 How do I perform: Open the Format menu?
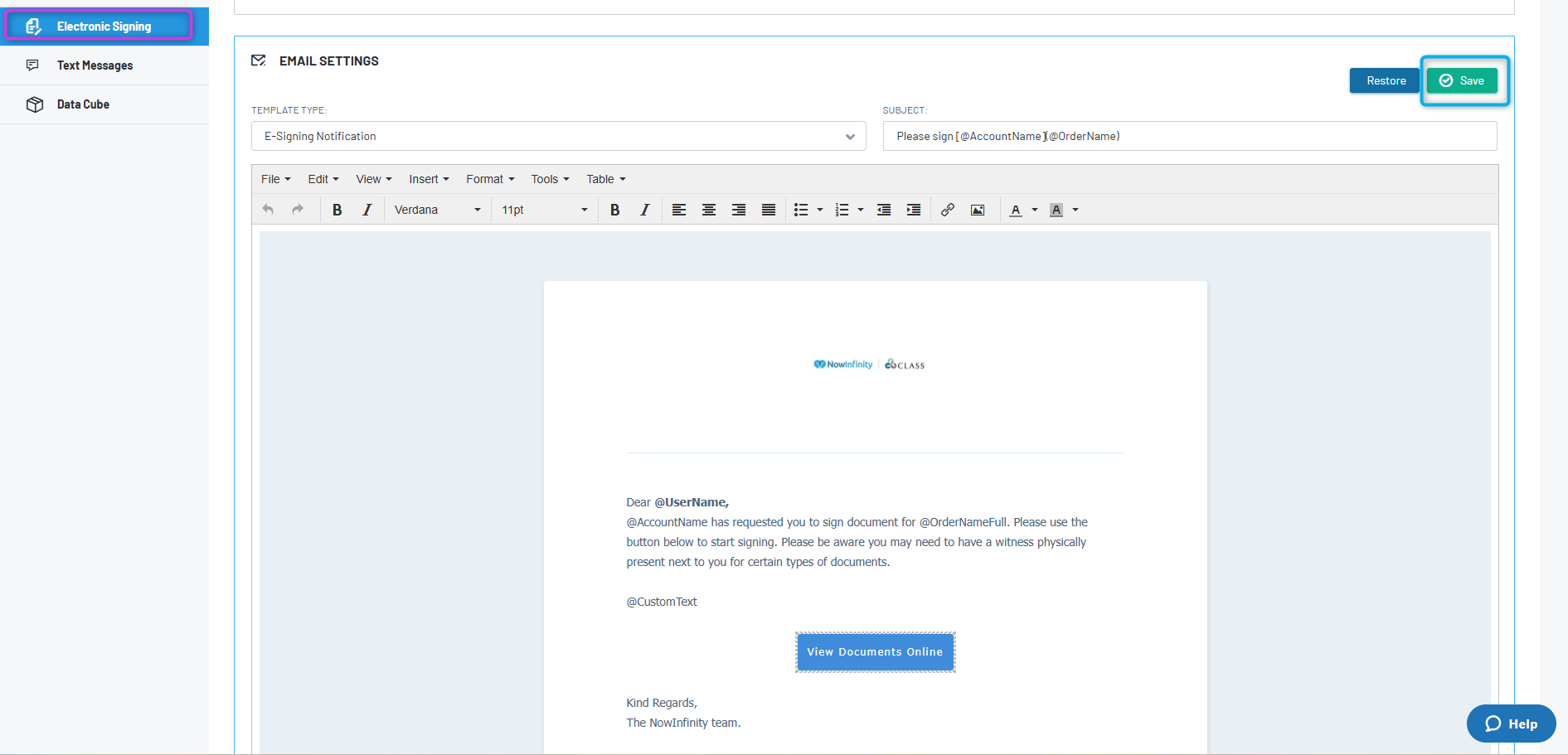click(x=490, y=179)
